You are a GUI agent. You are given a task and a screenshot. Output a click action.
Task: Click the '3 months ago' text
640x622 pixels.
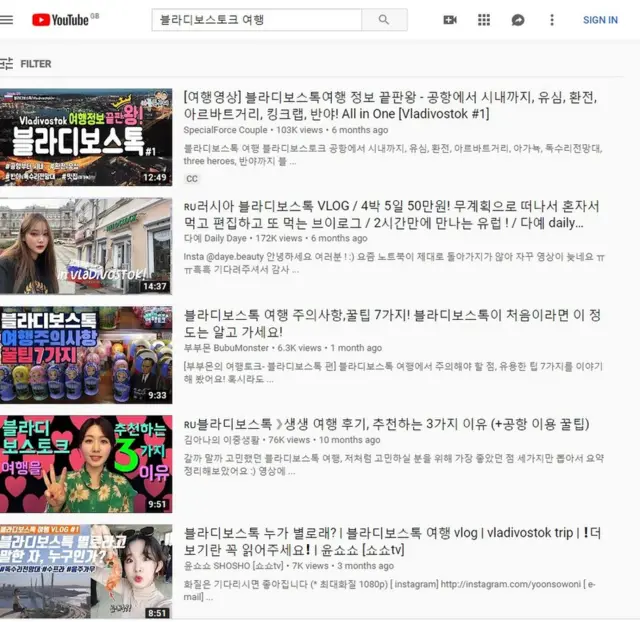[x=365, y=566]
